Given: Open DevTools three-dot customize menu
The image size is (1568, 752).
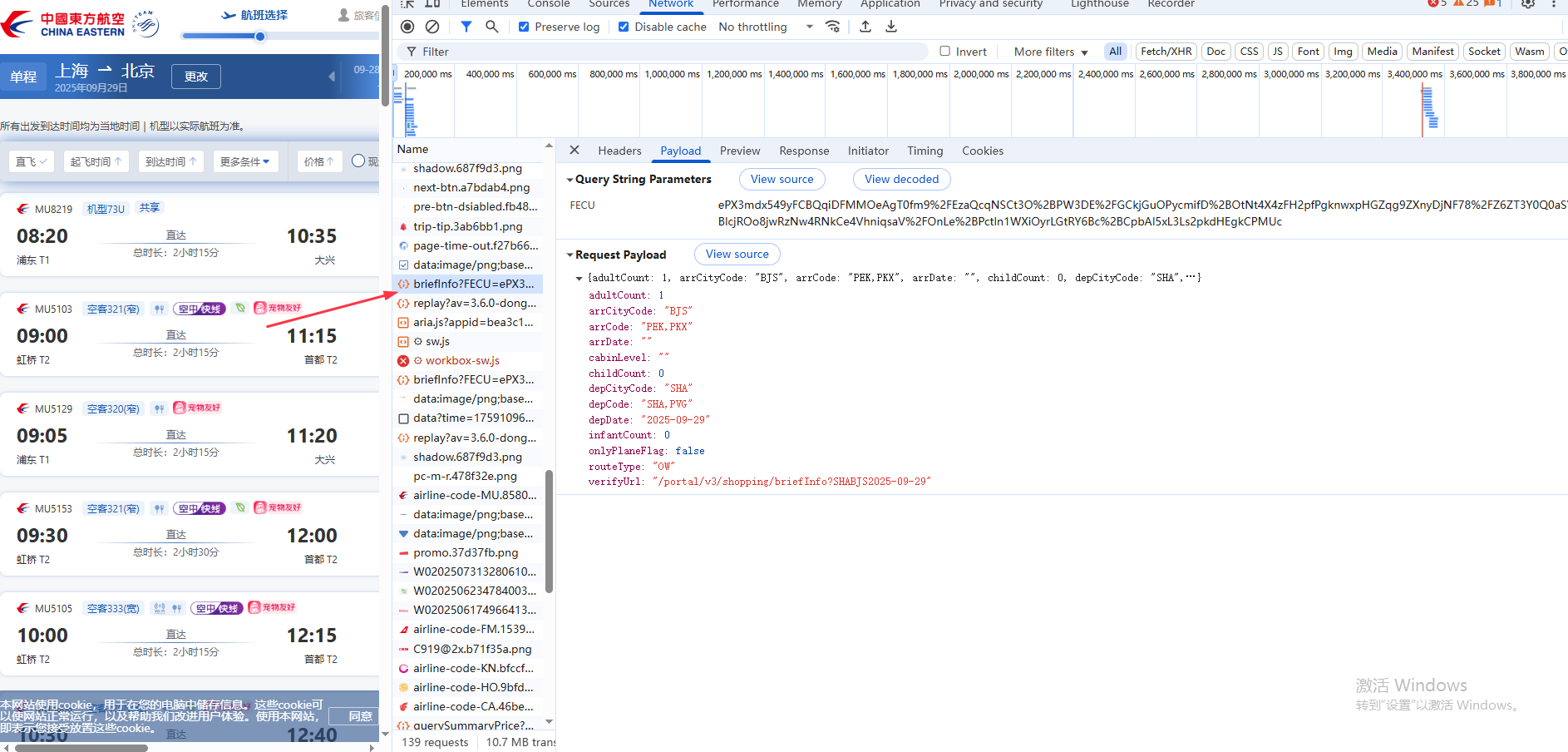Looking at the screenshot, I should (1553, 4).
